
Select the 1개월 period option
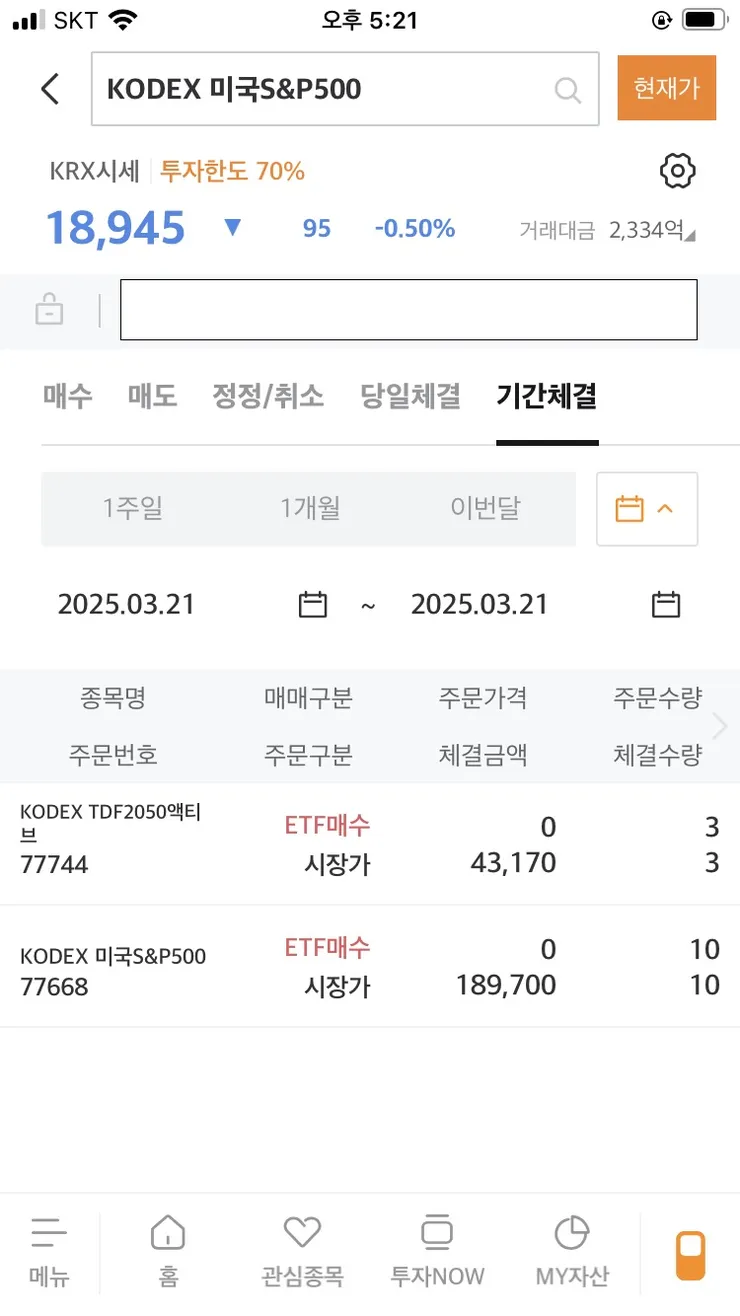coord(310,509)
